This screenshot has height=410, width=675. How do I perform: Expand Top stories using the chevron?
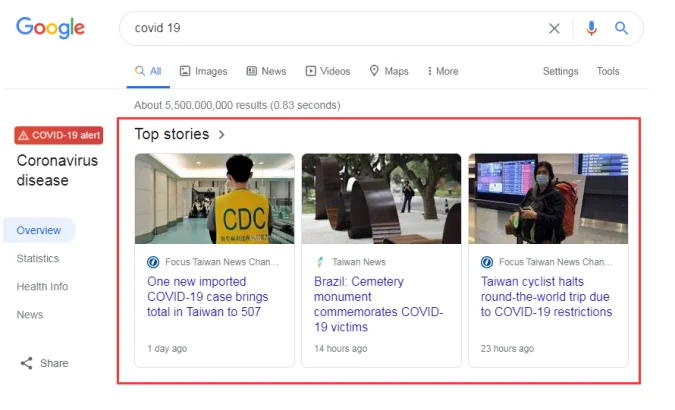point(221,134)
